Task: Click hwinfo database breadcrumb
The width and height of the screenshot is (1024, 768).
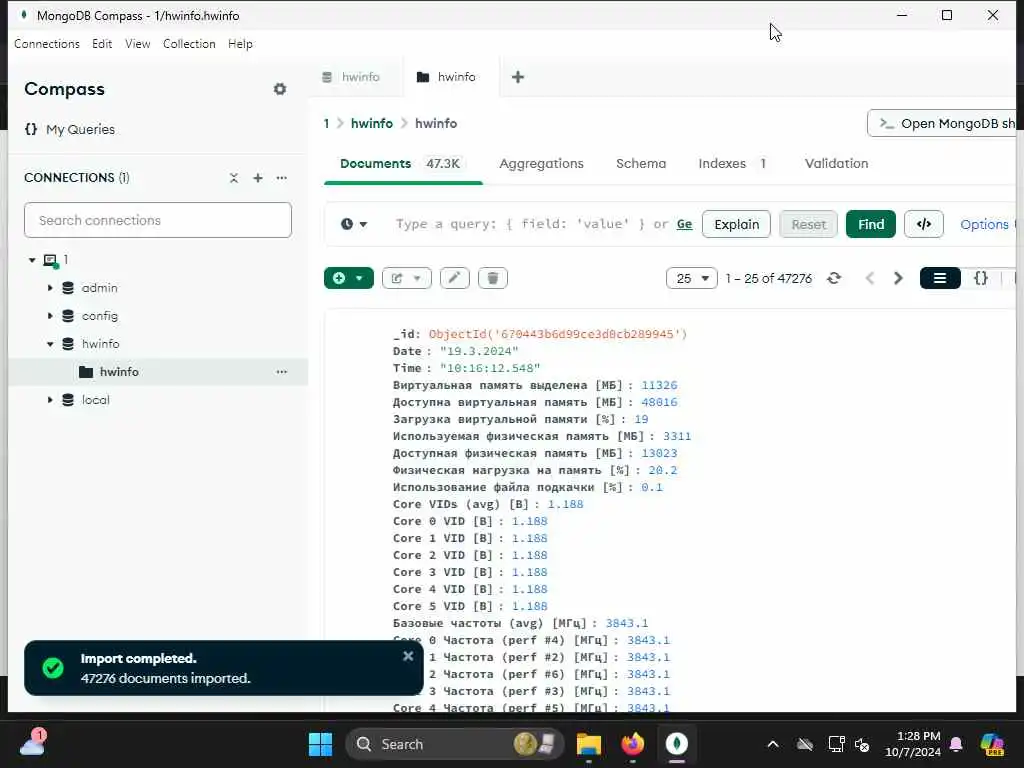Action: [372, 123]
